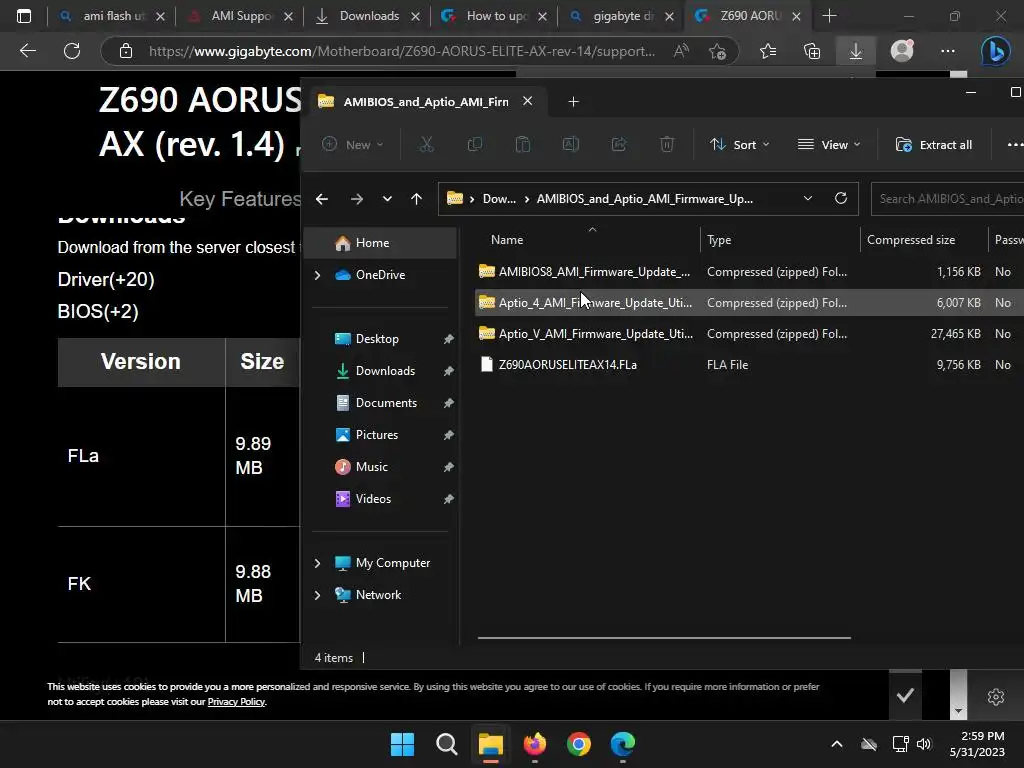Click the chevron after the Dow... breadcrumb

[x=526, y=199]
